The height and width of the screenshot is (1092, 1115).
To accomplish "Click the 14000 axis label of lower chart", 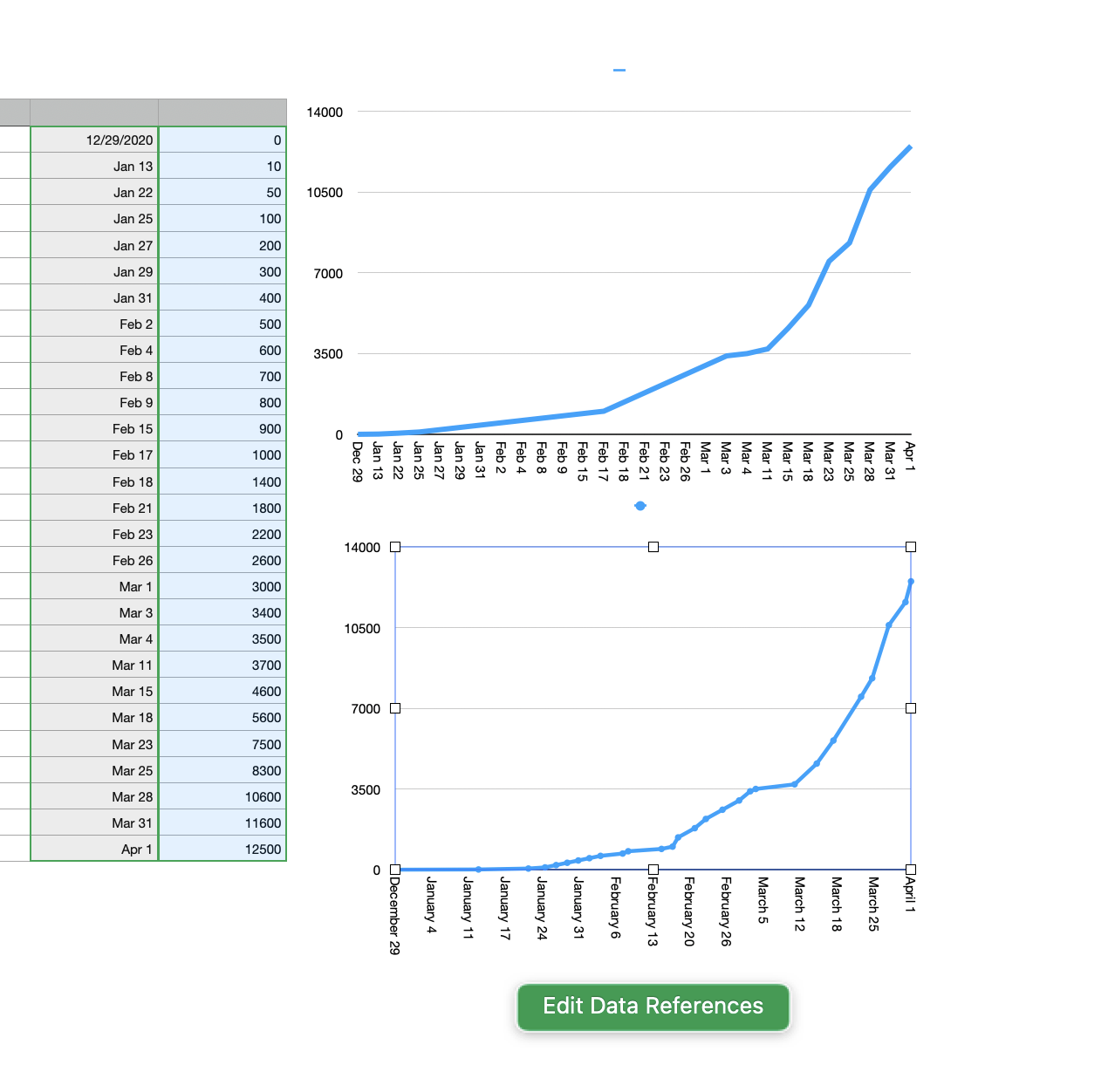I will (362, 548).
